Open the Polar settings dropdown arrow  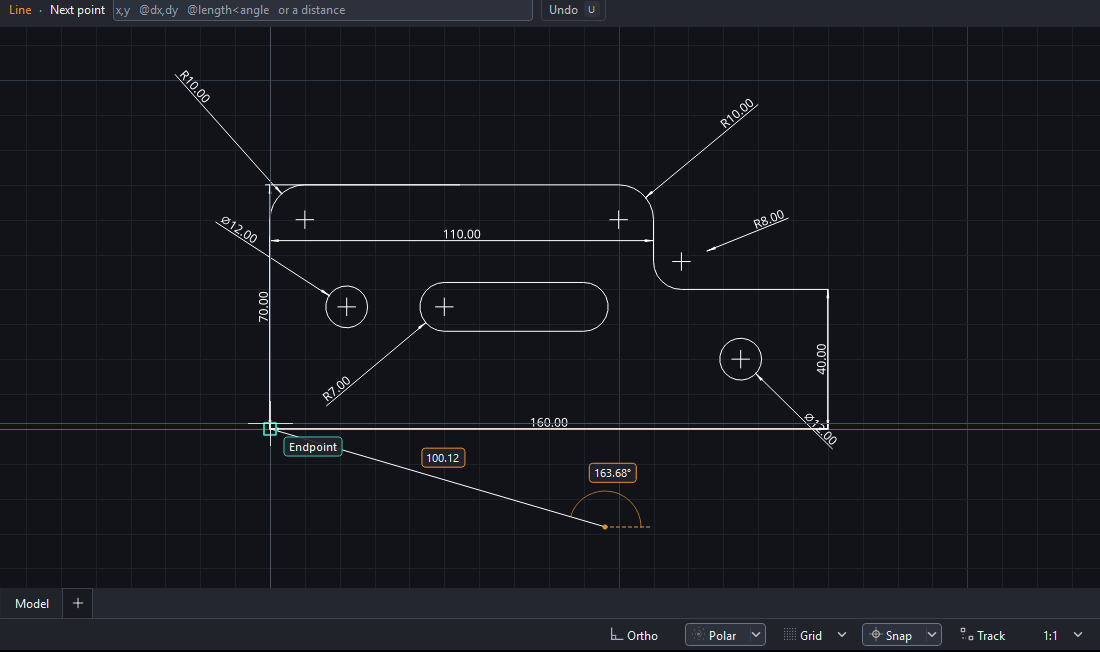click(756, 635)
